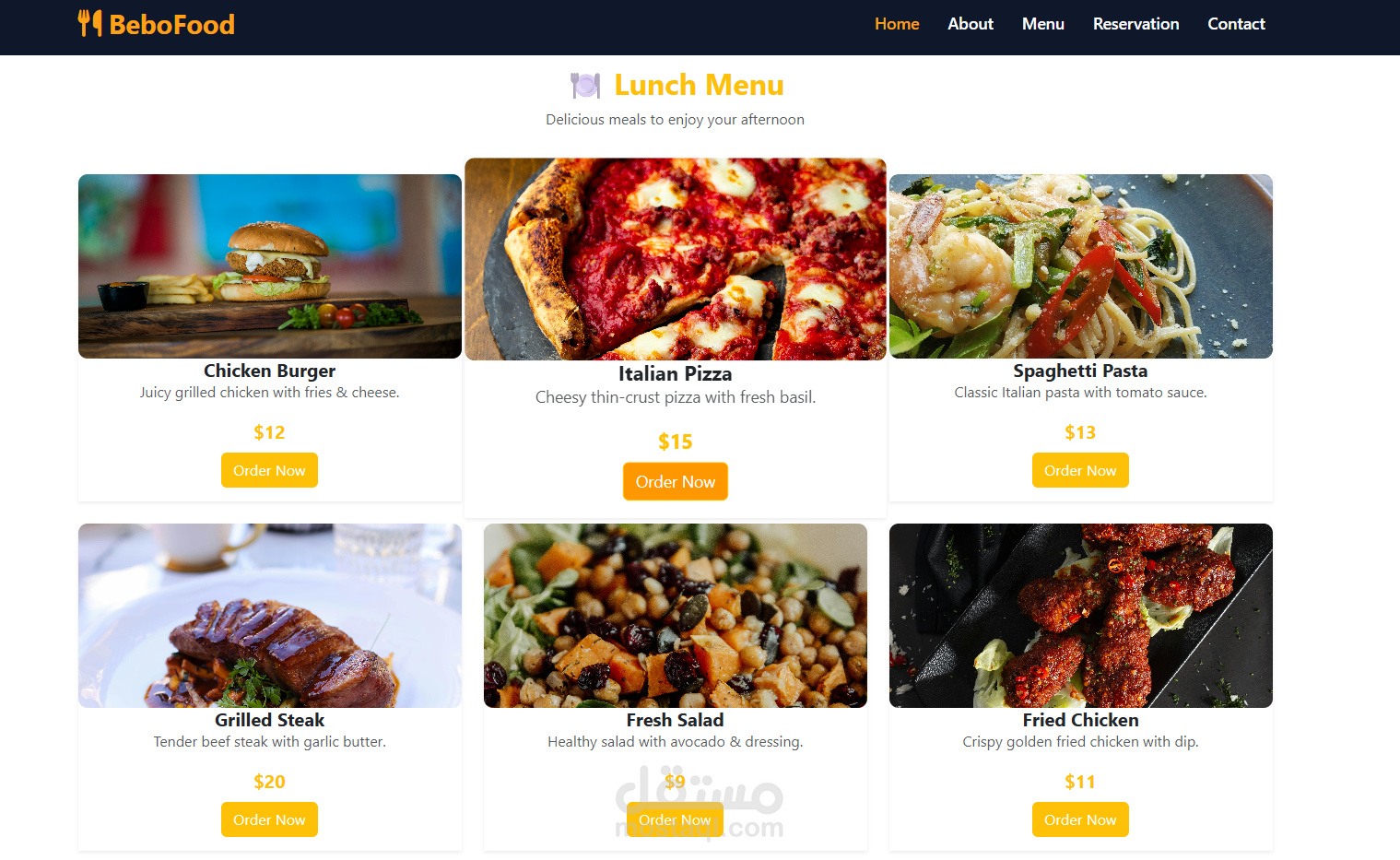
Task: Select the Grilled Steak photo
Action: pos(270,616)
